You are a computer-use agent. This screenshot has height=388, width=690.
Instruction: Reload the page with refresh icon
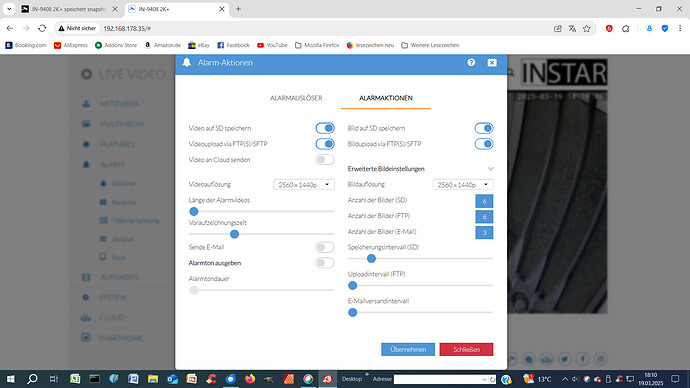click(42, 28)
